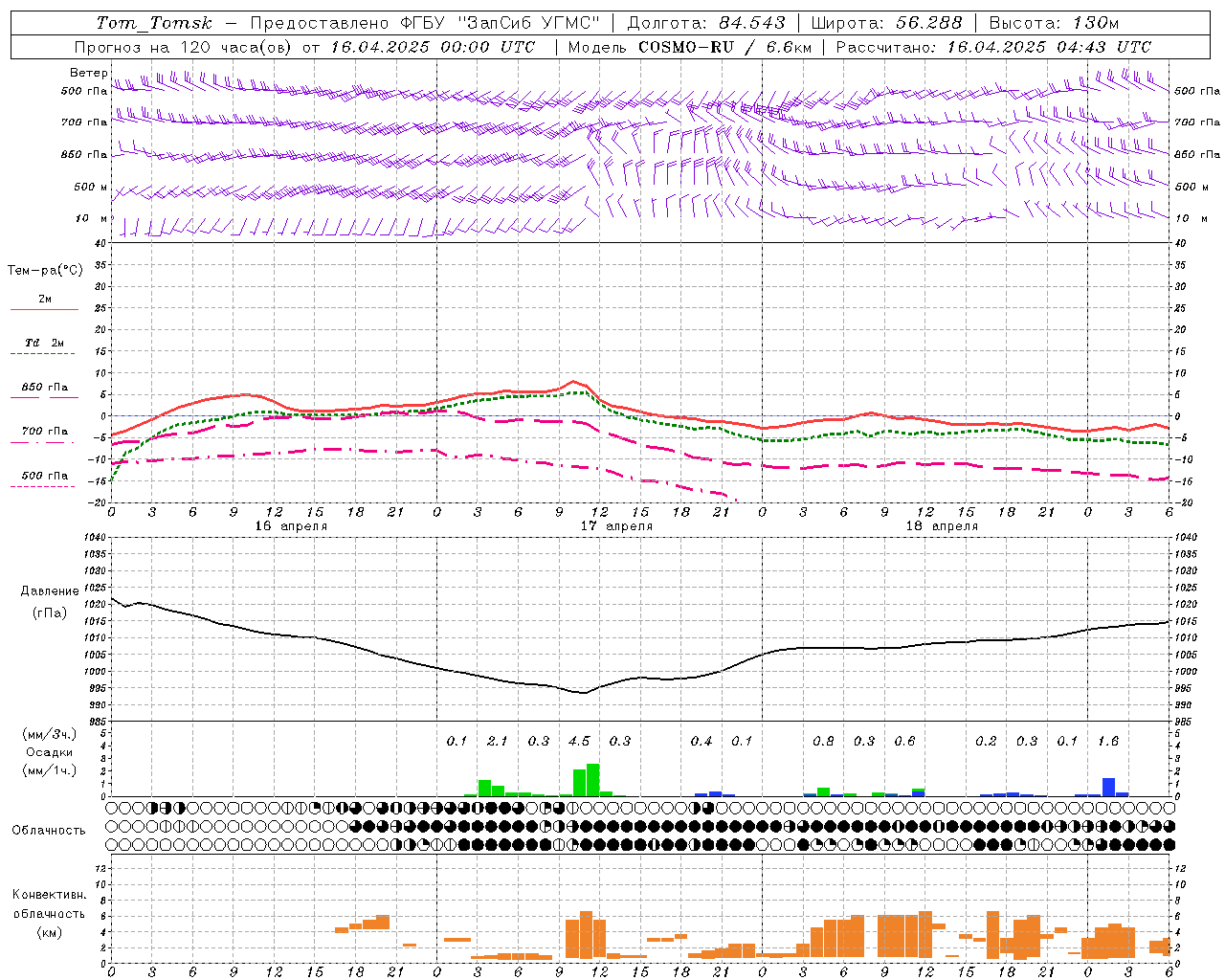Select the 0.4 precipitation total value
The height and width of the screenshot is (980, 1225).
coord(702,742)
